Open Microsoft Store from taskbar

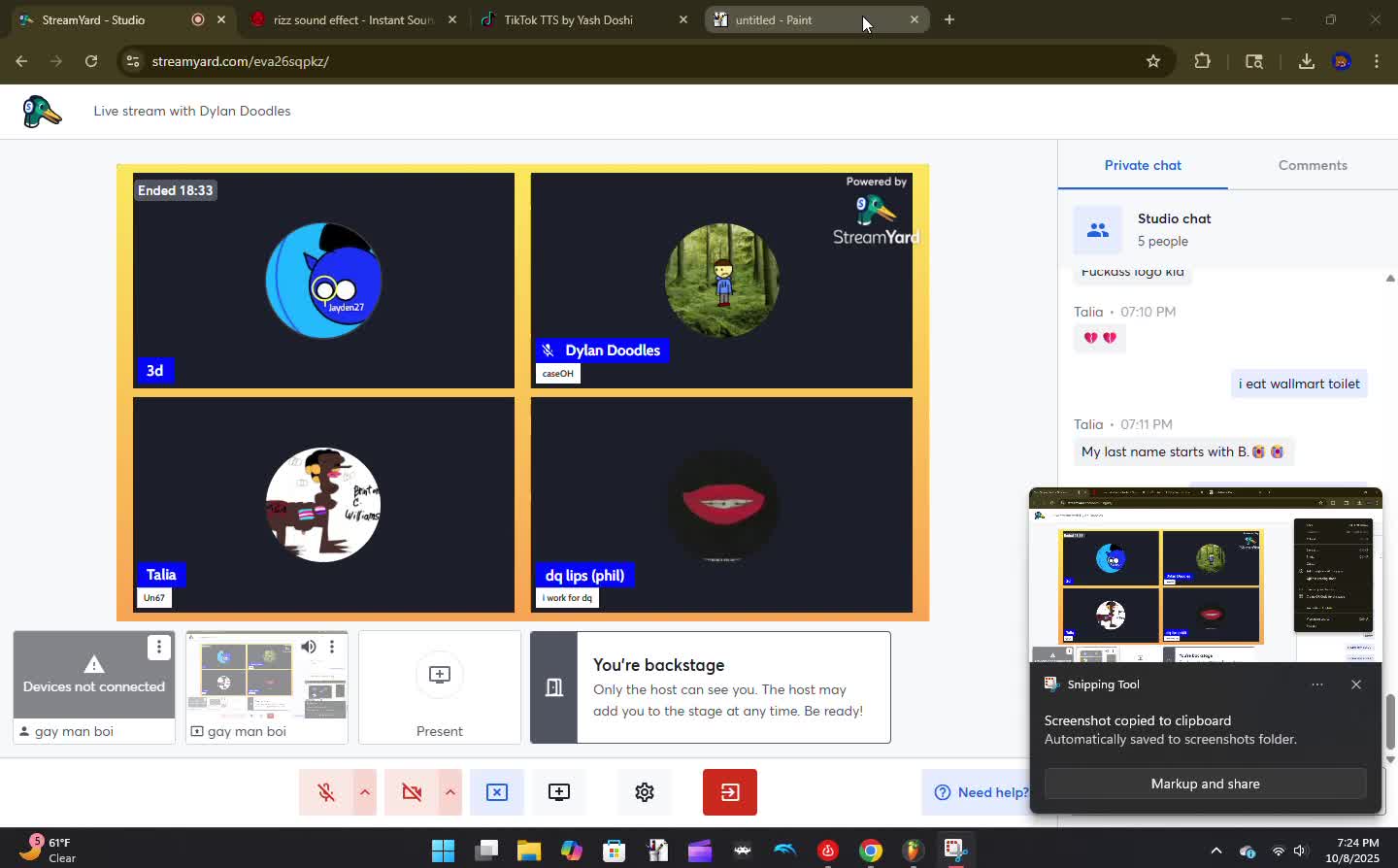(x=615, y=851)
